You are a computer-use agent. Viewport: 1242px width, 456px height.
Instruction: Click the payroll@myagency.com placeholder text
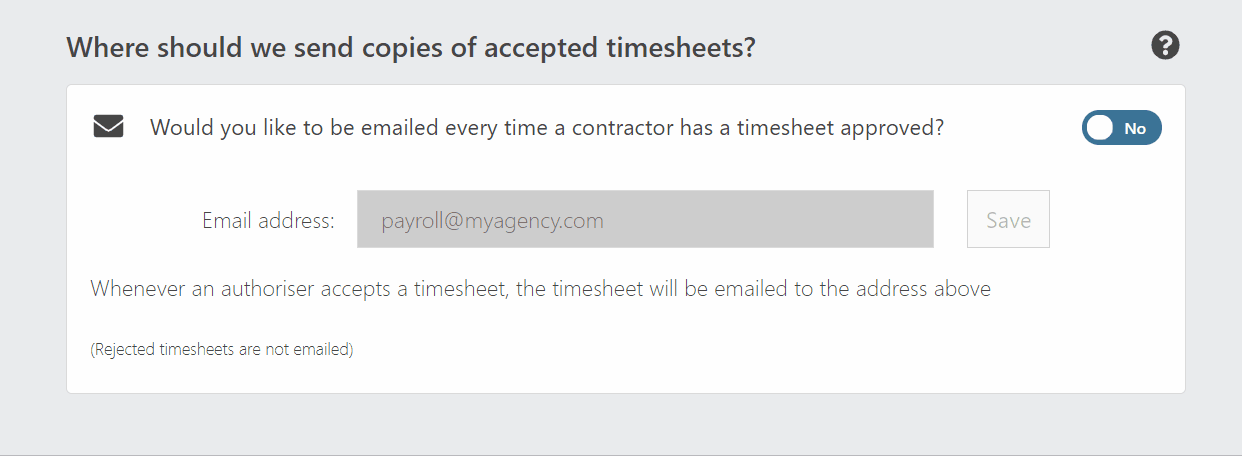492,220
